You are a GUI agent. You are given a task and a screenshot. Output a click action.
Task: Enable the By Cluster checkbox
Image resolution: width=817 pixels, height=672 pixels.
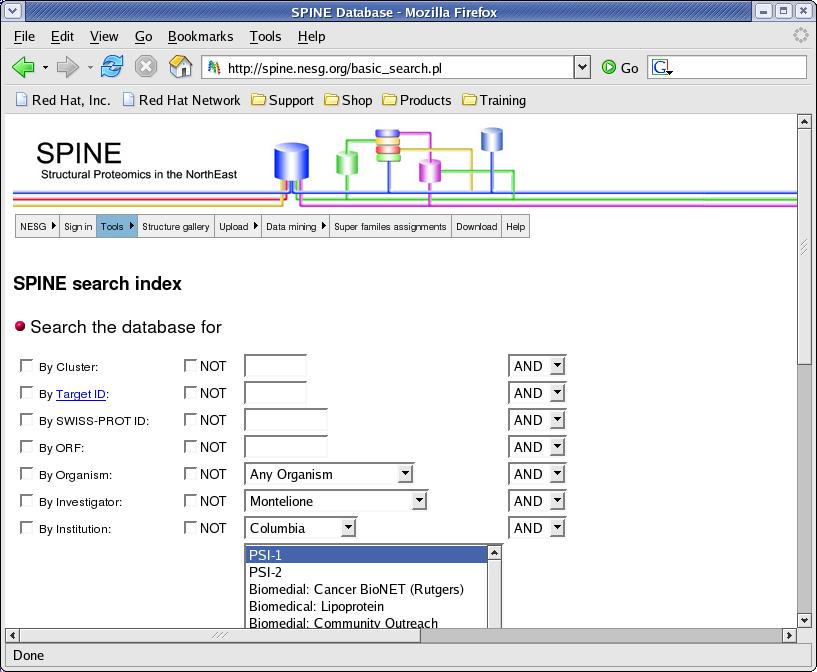(x=27, y=366)
